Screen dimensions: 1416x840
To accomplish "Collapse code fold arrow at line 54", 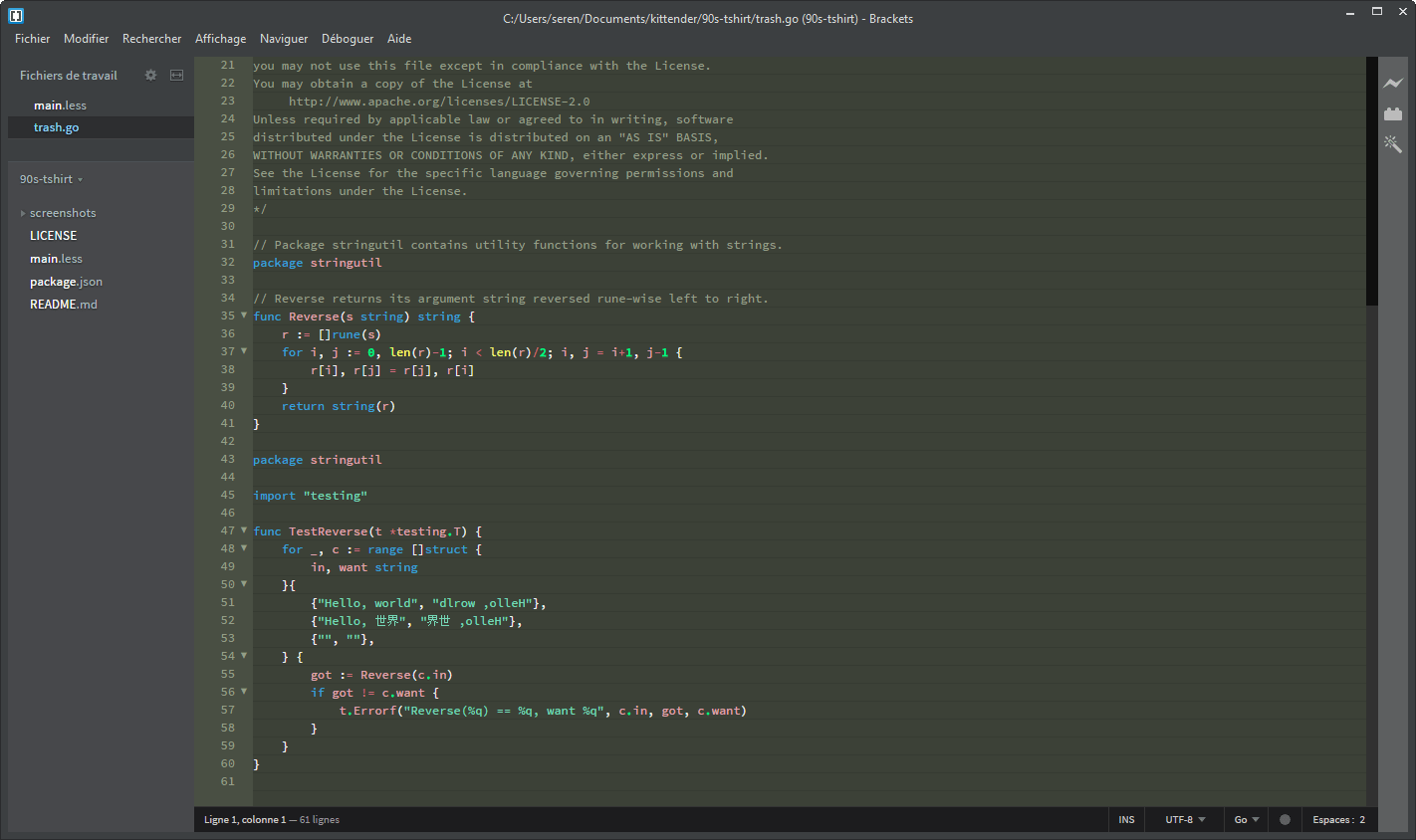I will [244, 656].
